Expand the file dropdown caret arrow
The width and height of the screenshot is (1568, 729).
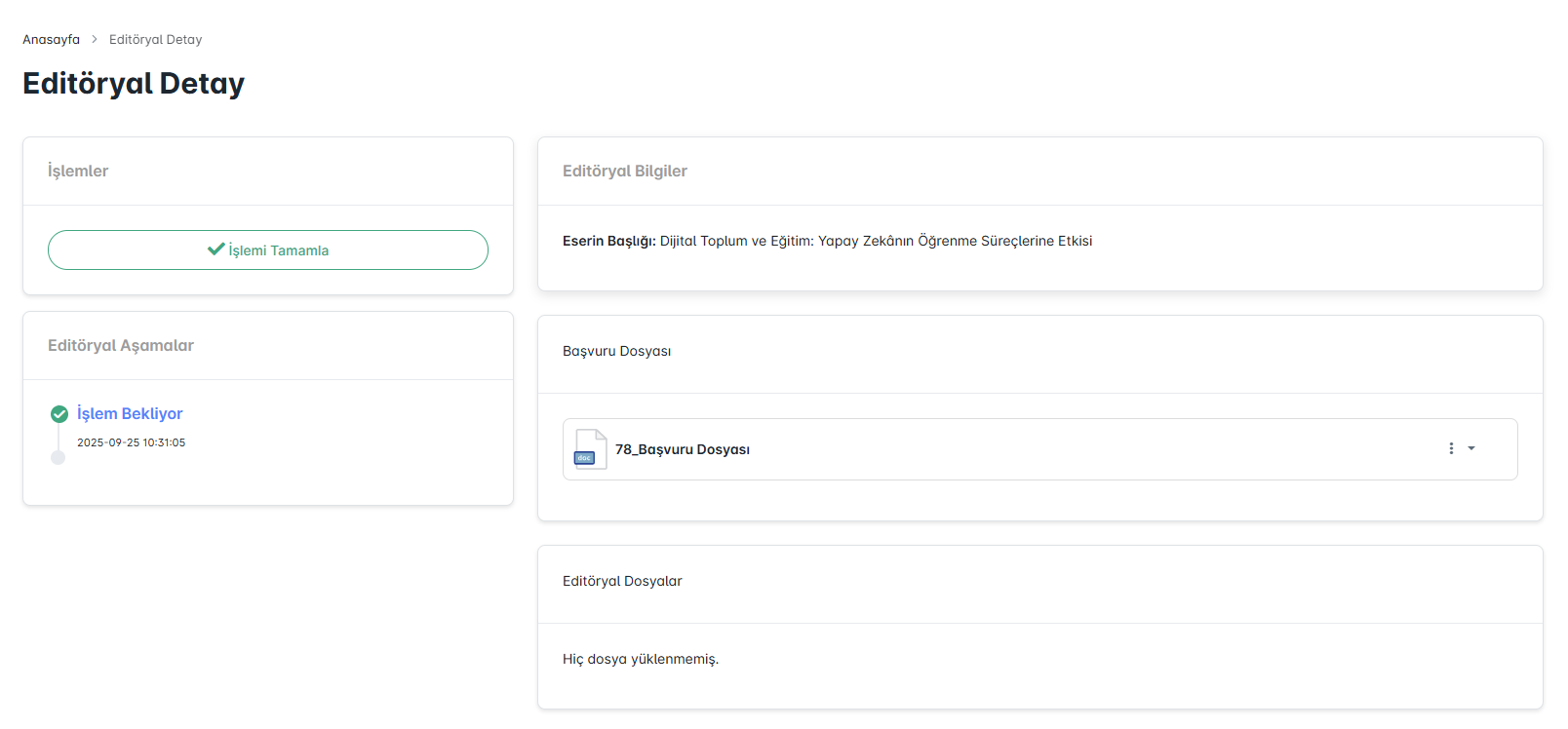1471,448
